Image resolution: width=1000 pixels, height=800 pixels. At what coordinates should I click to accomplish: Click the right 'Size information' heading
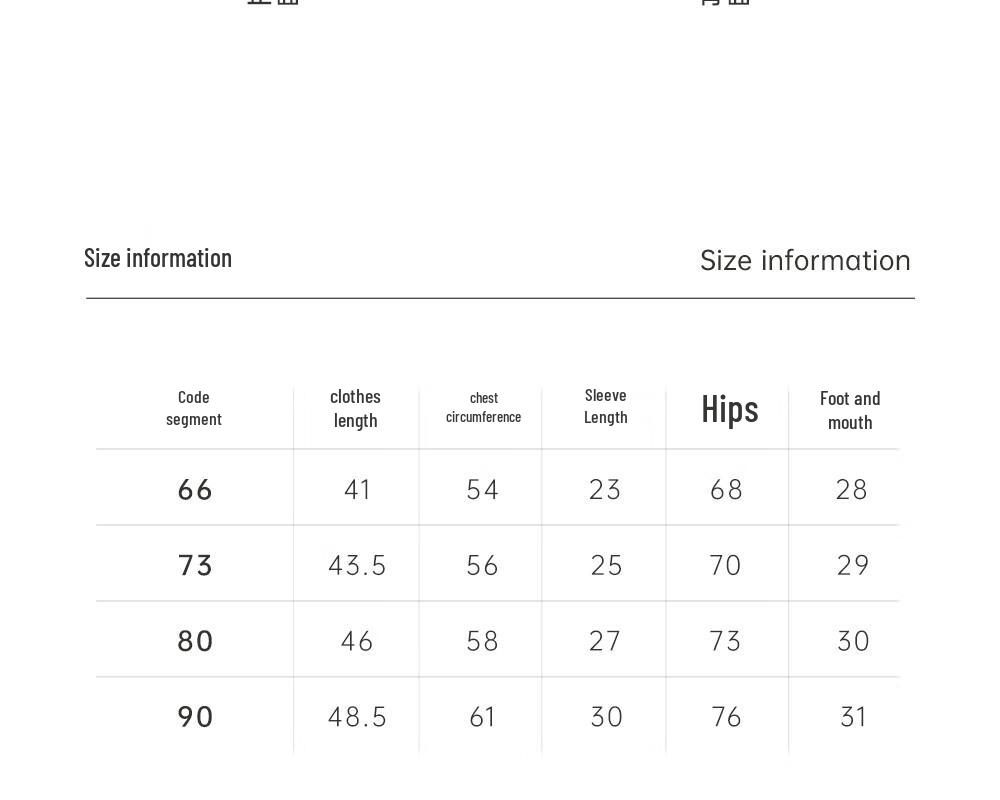tap(805, 261)
